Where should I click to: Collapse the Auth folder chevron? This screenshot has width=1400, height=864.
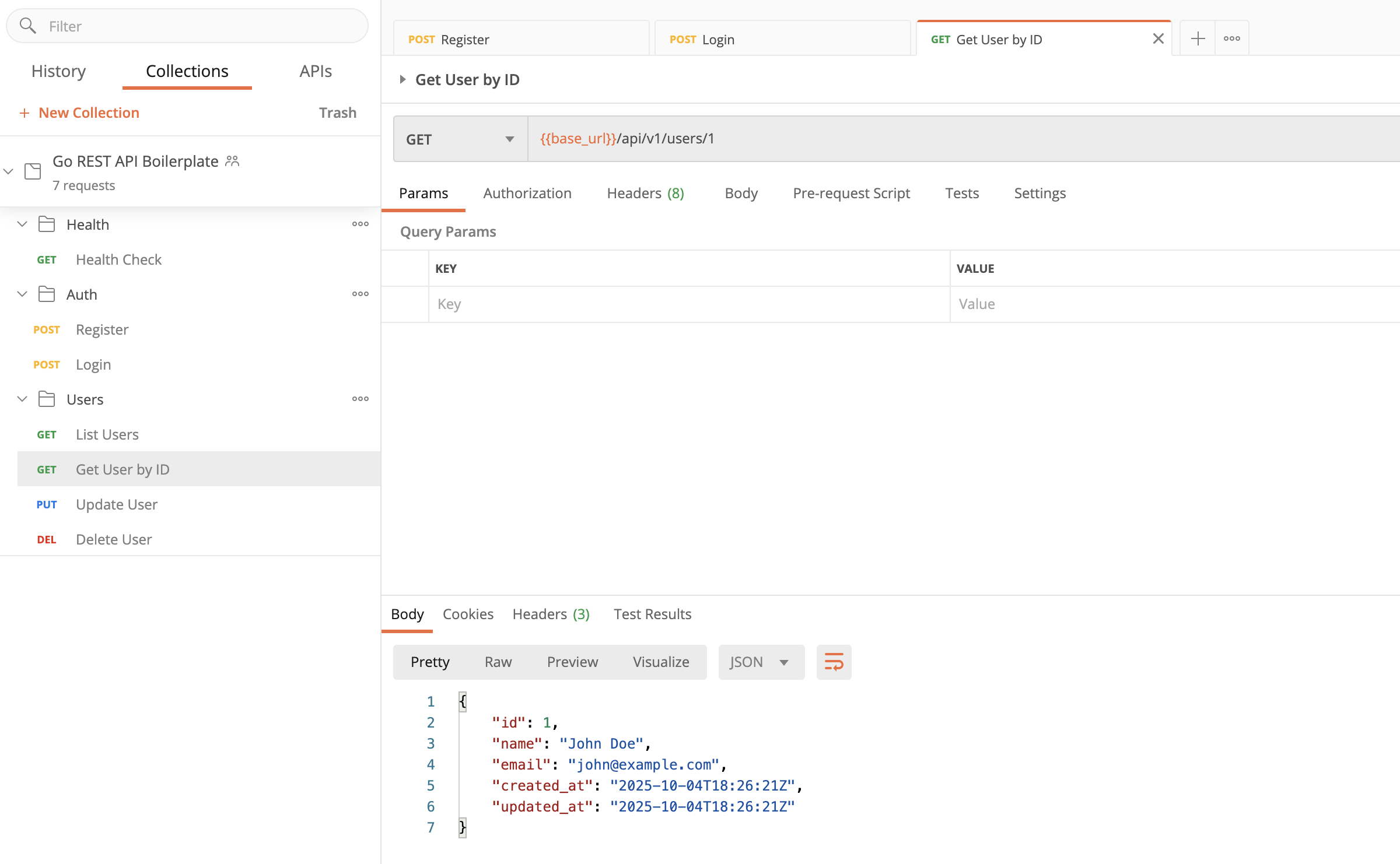coord(22,294)
